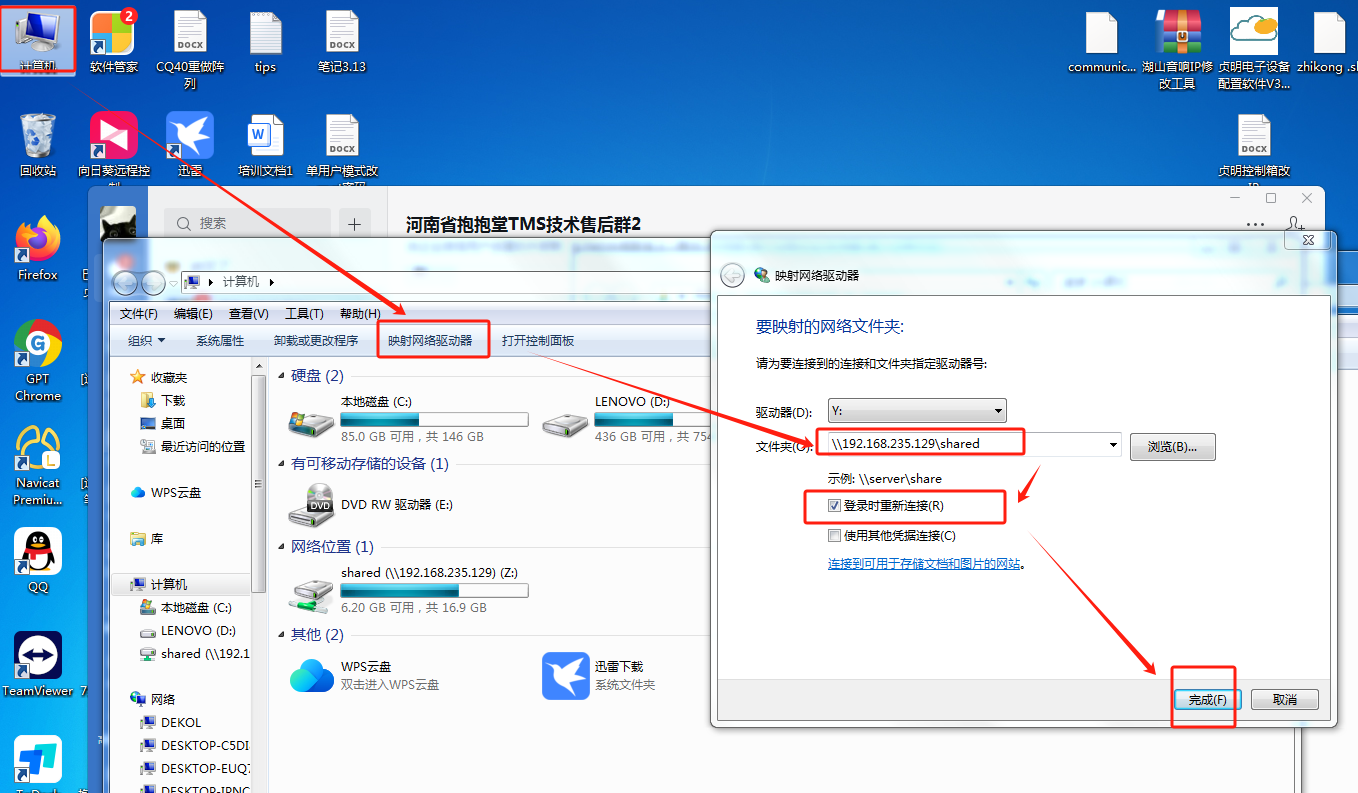The image size is (1358, 793).
Task: Click the plus button beside chat search
Action: coord(355,223)
